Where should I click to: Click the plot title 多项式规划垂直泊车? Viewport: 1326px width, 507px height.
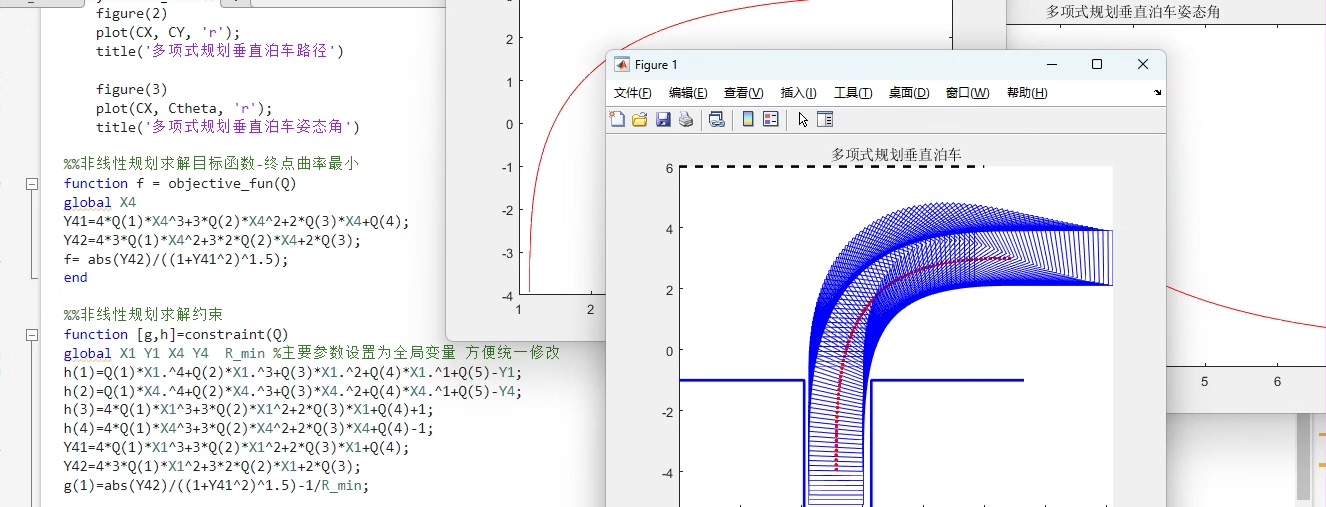click(896, 155)
